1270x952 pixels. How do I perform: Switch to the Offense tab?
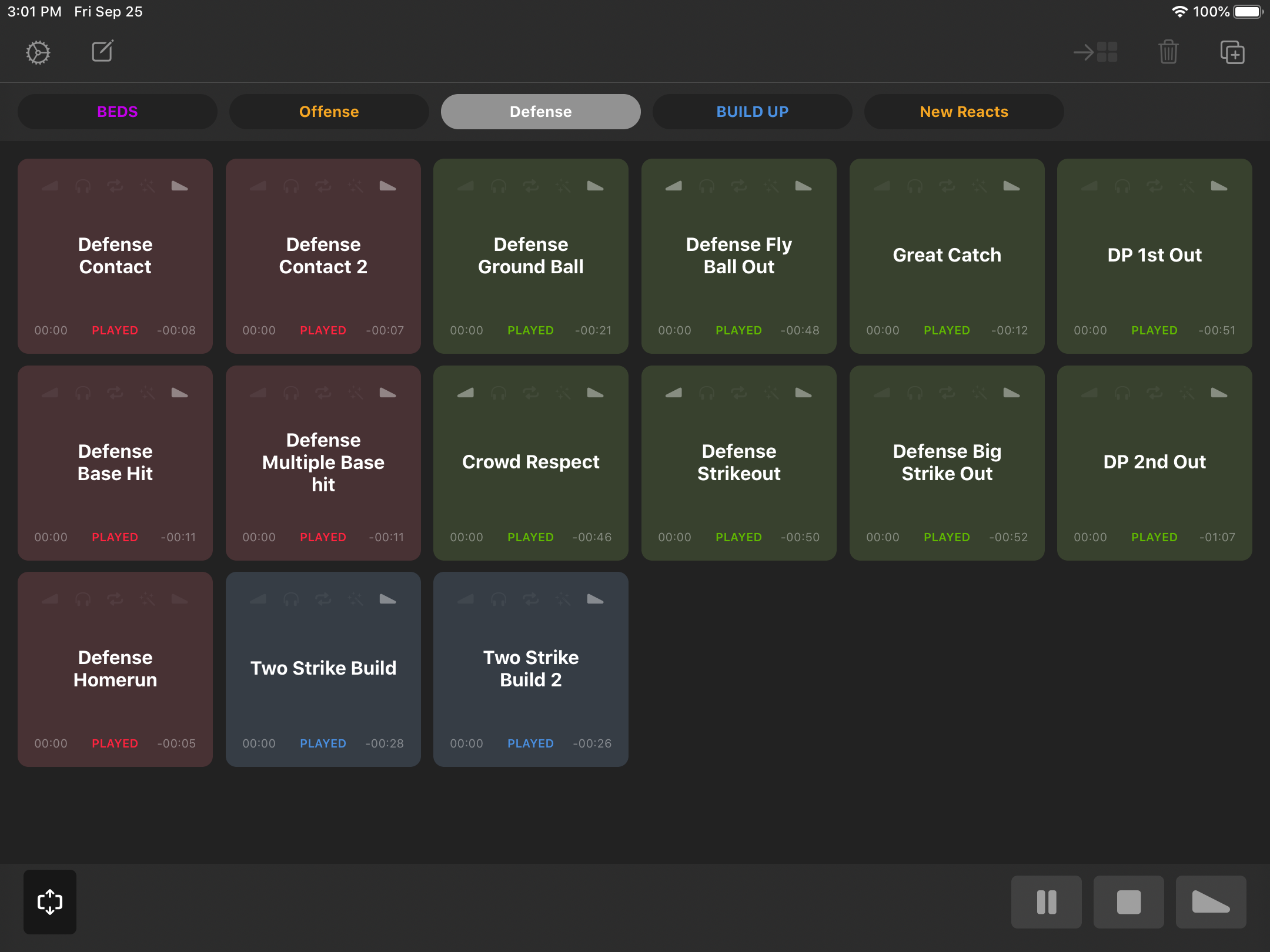[x=329, y=112]
